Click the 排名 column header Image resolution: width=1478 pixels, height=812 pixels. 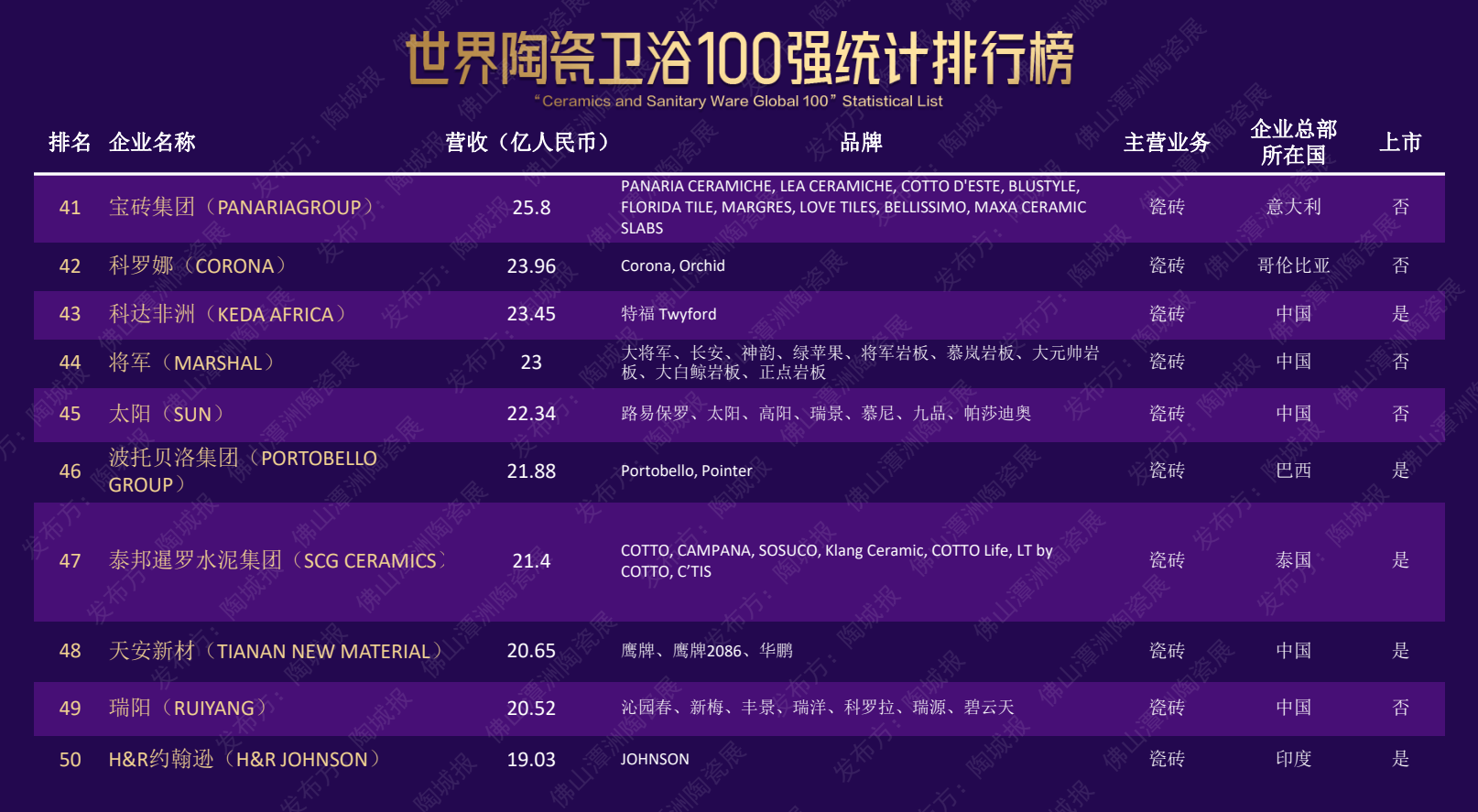point(70,143)
